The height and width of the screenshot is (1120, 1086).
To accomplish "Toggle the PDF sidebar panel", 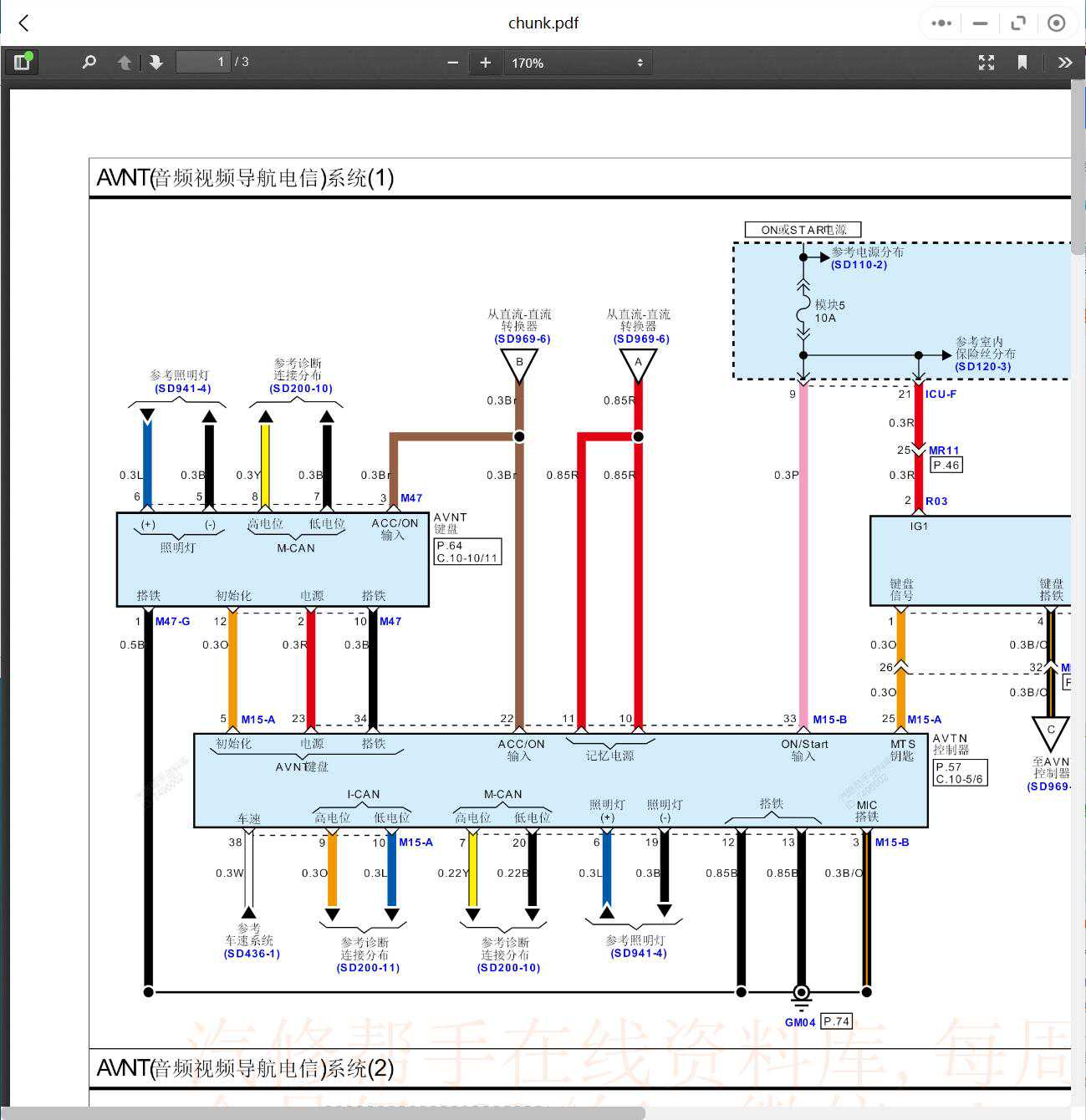I will pyautogui.click(x=22, y=62).
